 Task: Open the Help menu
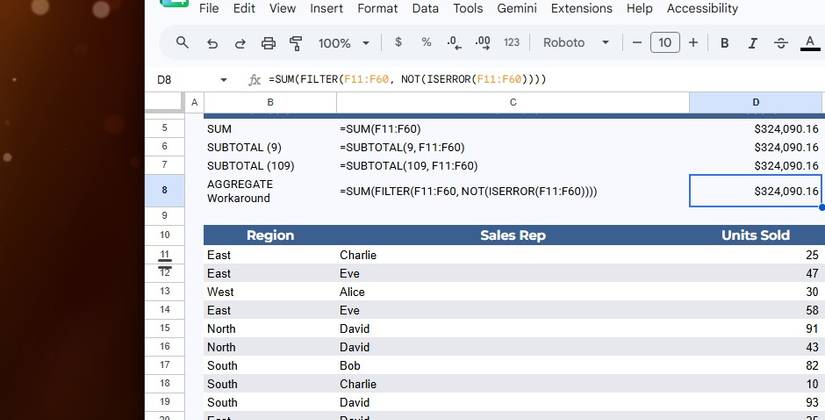point(639,8)
